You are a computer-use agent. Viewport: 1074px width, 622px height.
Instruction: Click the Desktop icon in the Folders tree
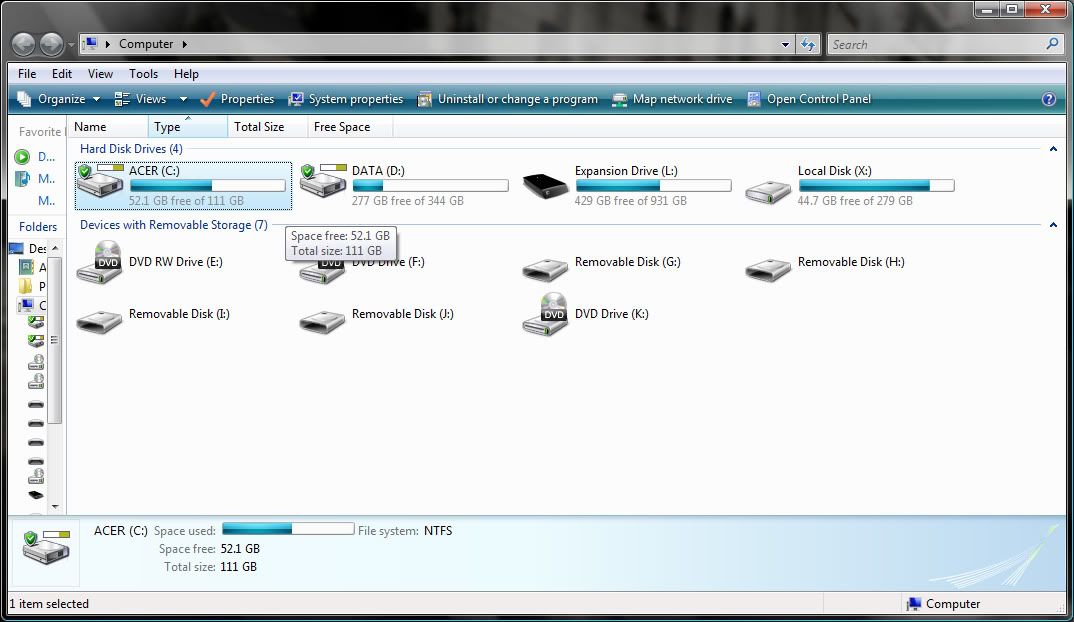(16, 248)
